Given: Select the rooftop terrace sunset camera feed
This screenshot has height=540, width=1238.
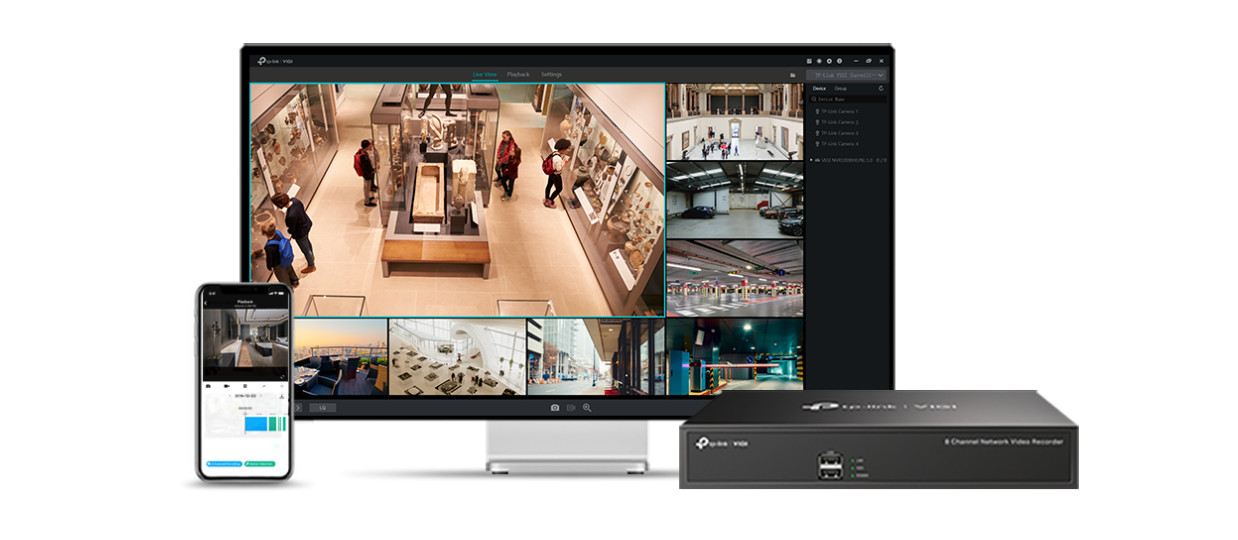Looking at the screenshot, I should pyautogui.click(x=338, y=357).
